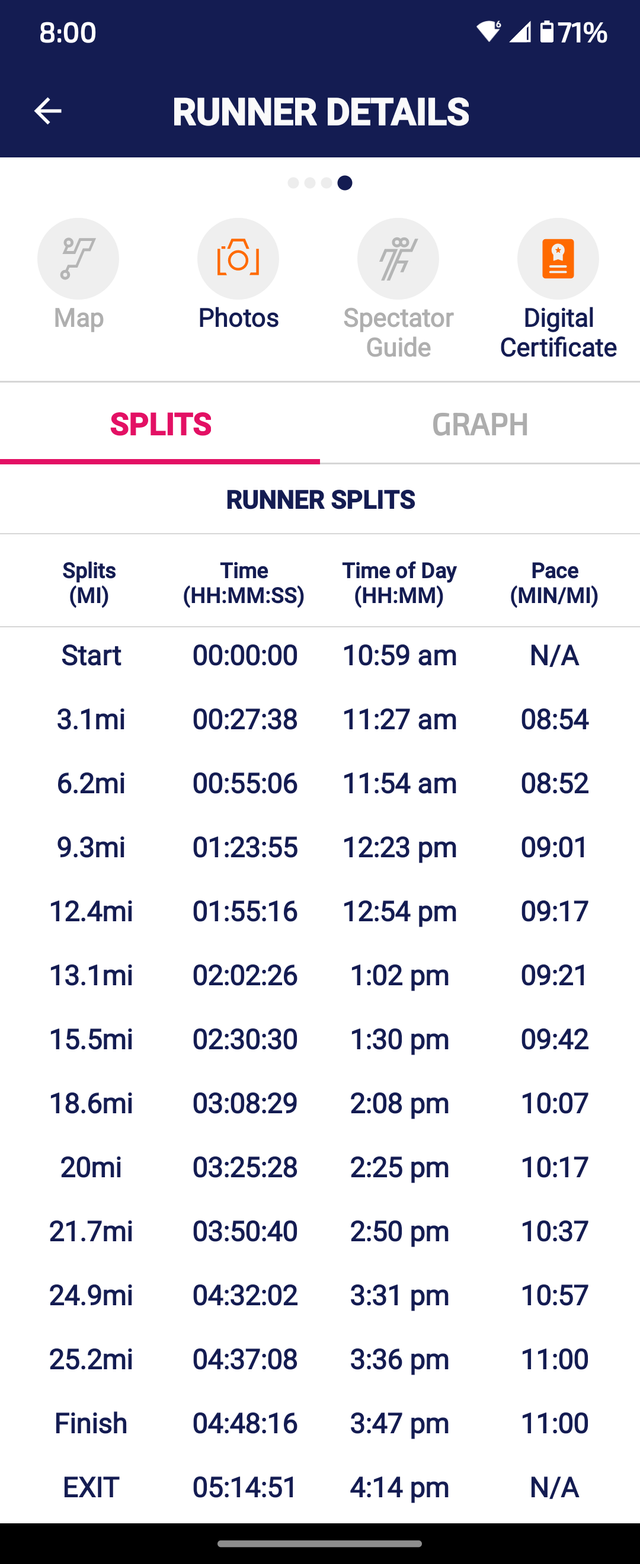Select the Finish split row

[x=320, y=1423]
